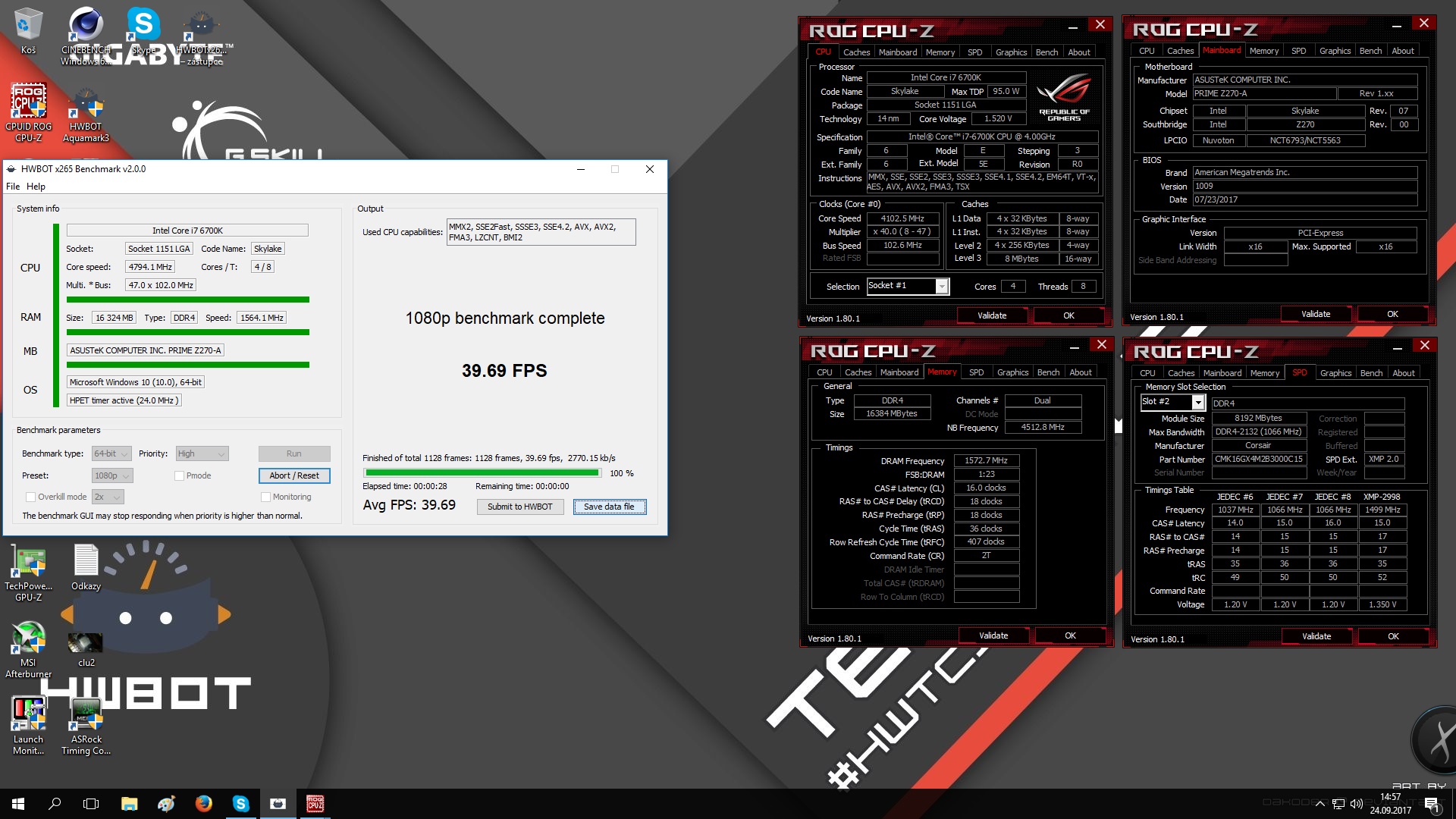The height and width of the screenshot is (819, 1456).
Task: Switch to Caches tab in CPU window
Action: point(856,52)
